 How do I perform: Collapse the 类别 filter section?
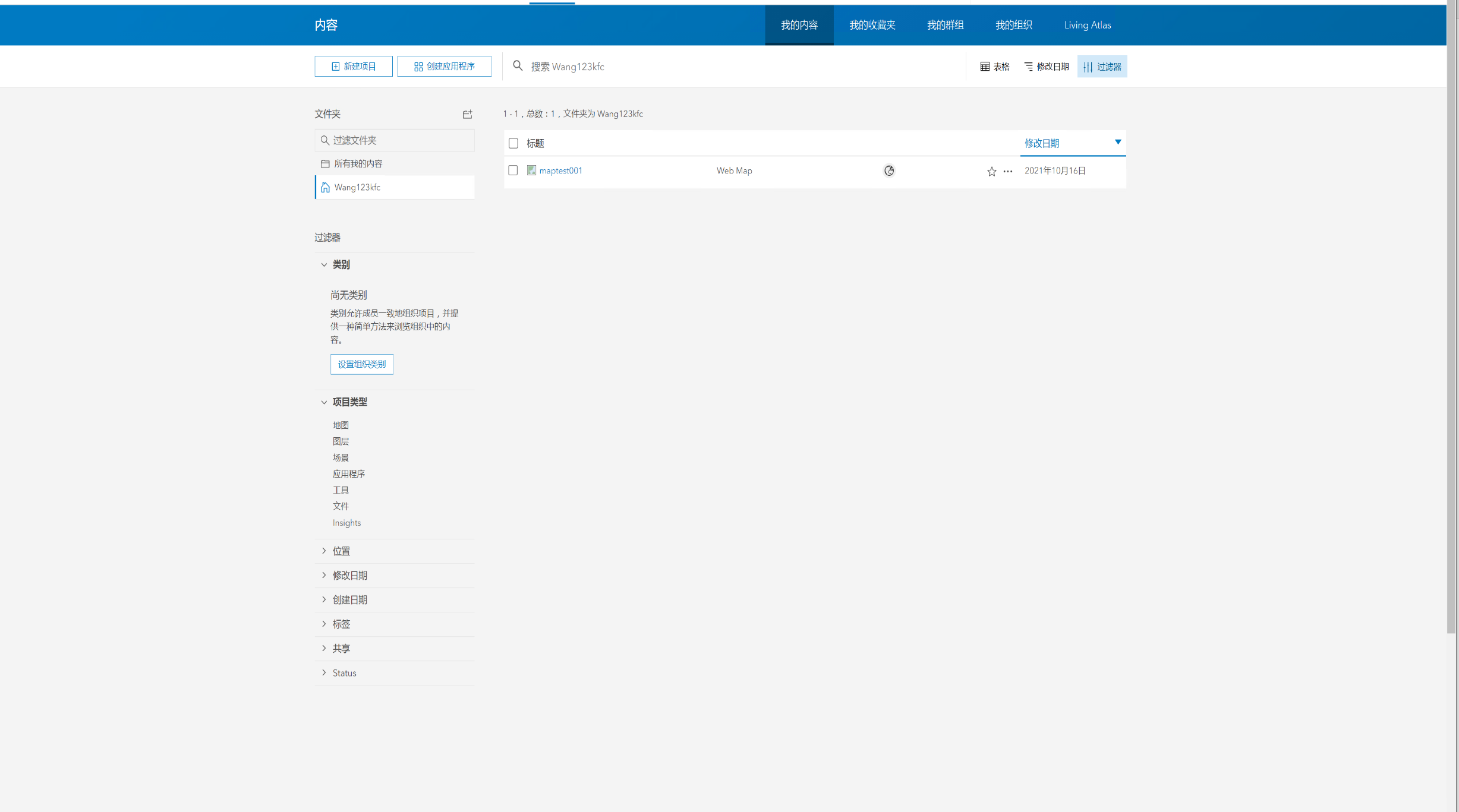324,265
